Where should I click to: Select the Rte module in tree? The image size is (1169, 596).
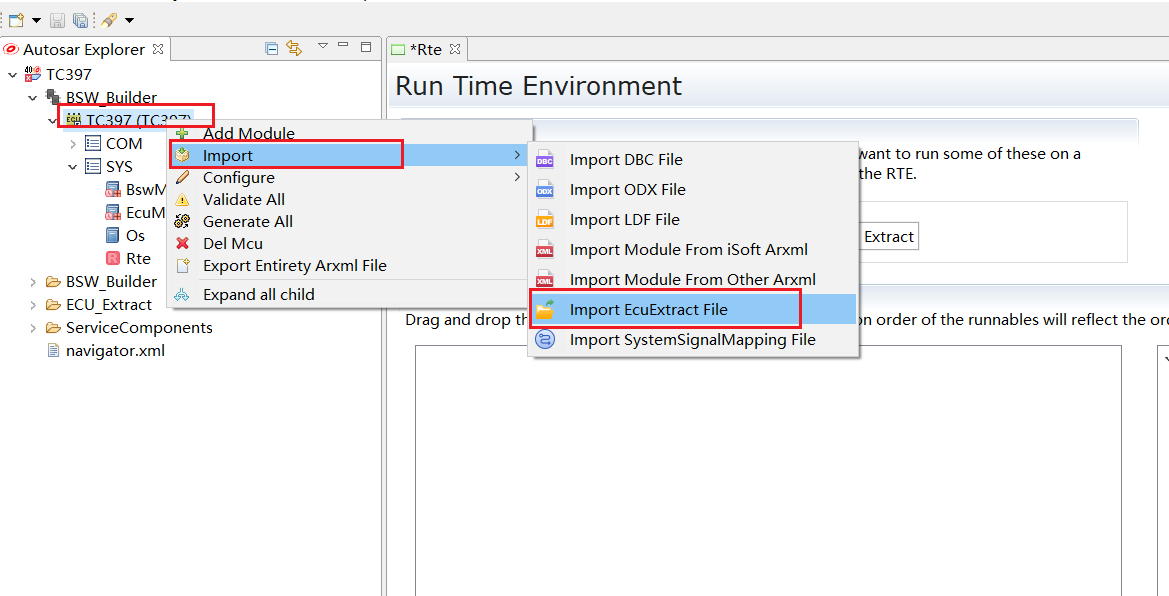click(137, 259)
